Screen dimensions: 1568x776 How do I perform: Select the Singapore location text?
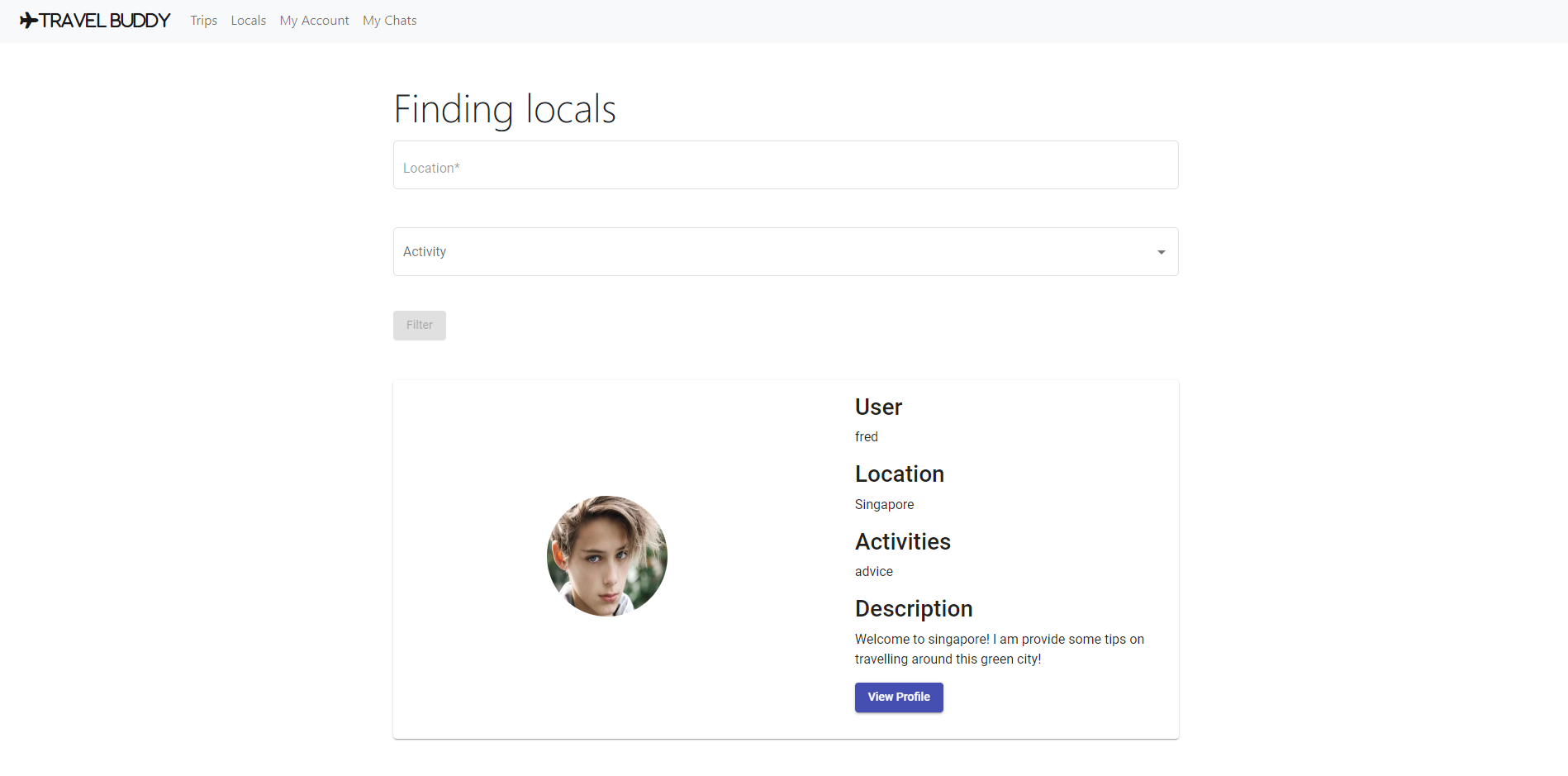tap(884, 504)
